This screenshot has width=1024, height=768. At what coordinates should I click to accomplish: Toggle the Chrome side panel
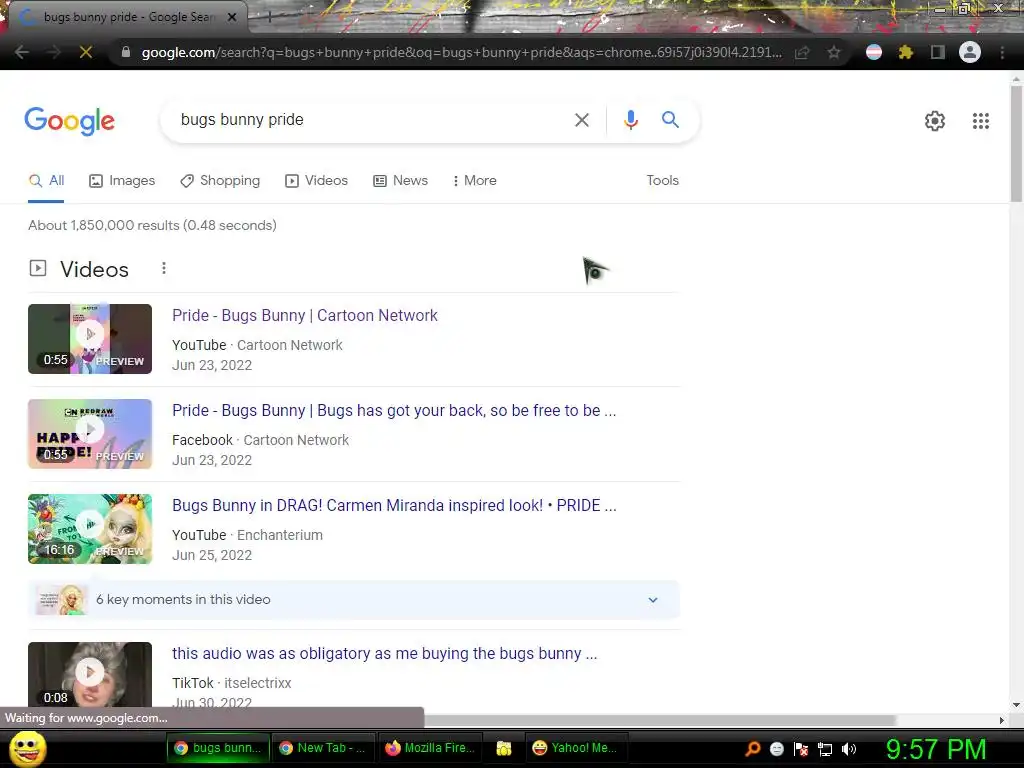[938, 52]
